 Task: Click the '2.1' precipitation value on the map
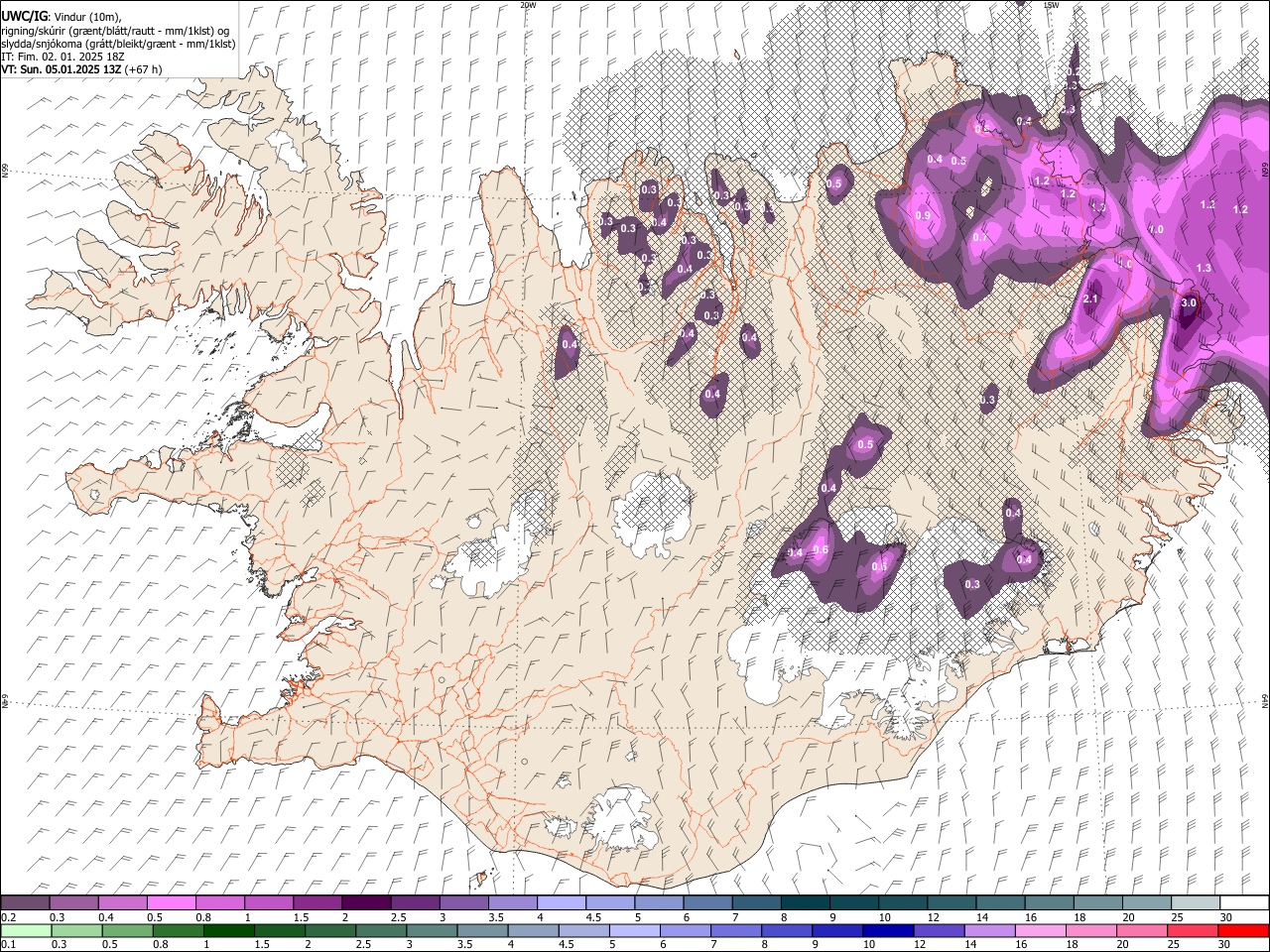click(x=1091, y=298)
